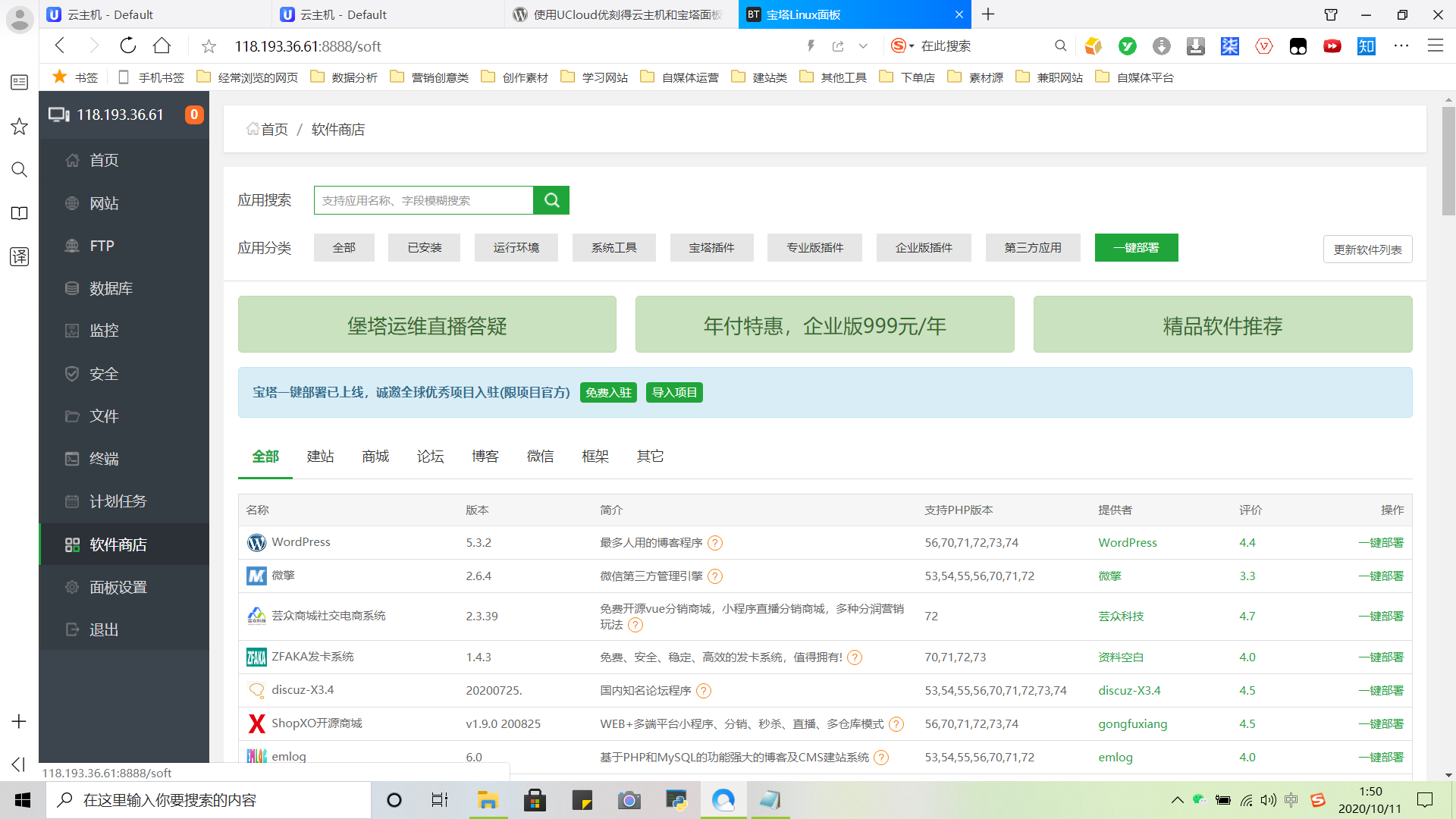Viewport: 1456px width, 819px height.
Task: Select the 建站 category tab
Action: click(x=320, y=457)
